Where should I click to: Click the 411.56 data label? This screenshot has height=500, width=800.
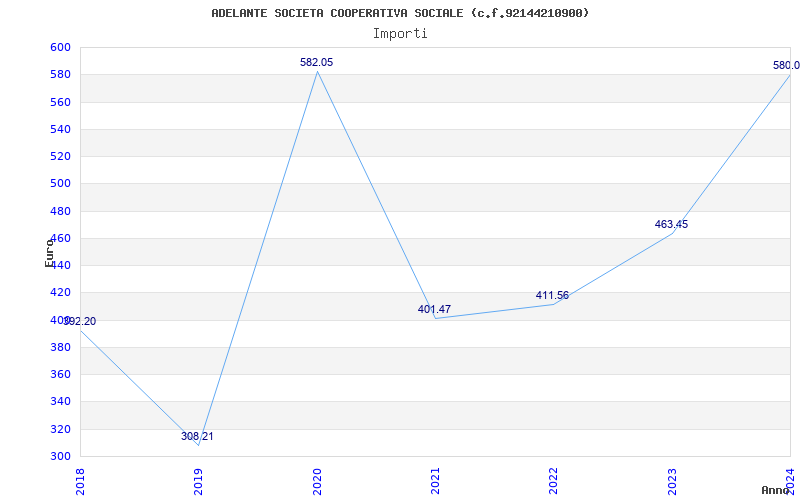552,295
